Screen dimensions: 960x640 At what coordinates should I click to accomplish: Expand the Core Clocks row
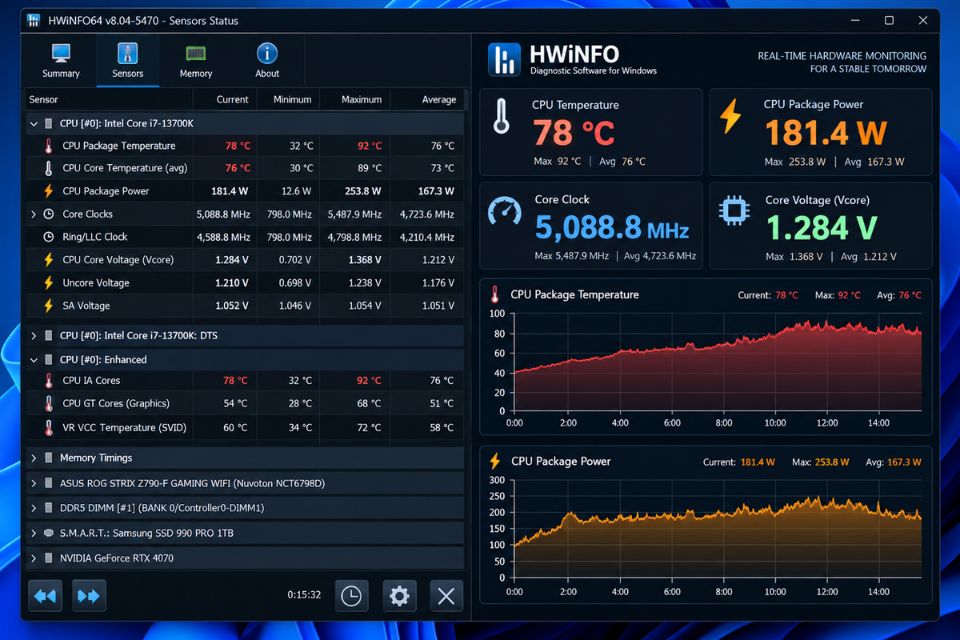[x=34, y=214]
